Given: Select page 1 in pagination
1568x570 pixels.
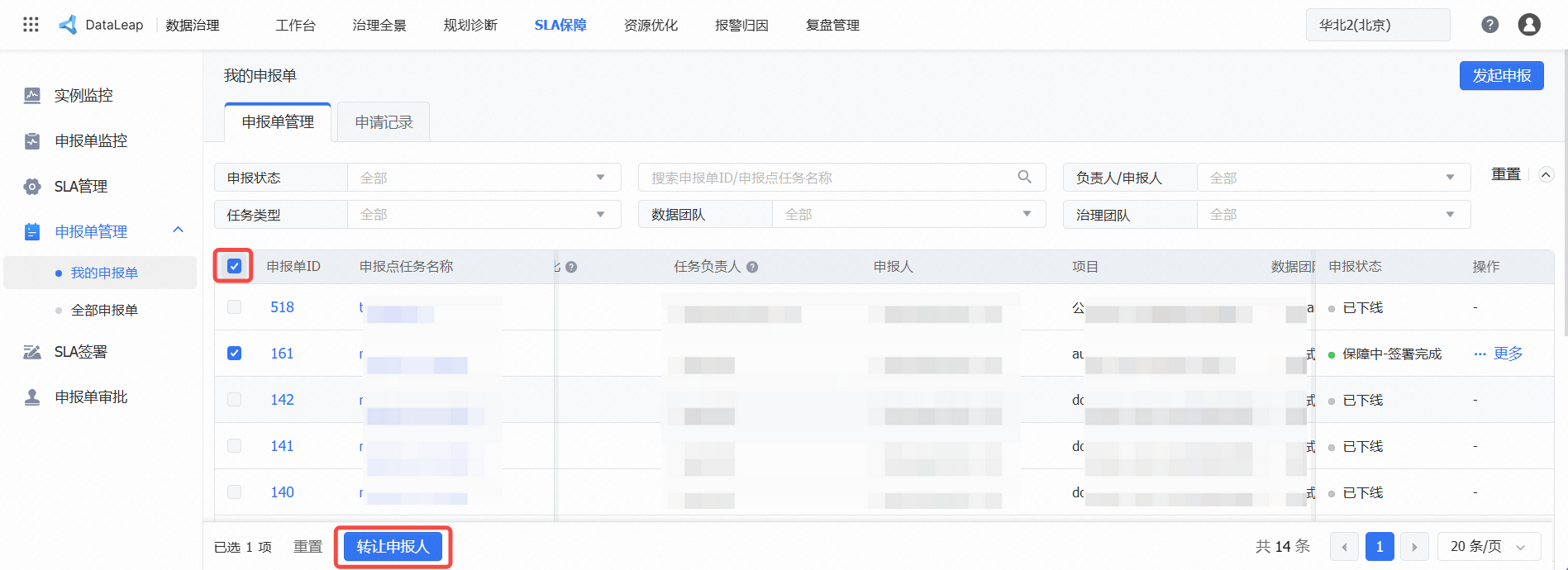Looking at the screenshot, I should pos(1380,547).
